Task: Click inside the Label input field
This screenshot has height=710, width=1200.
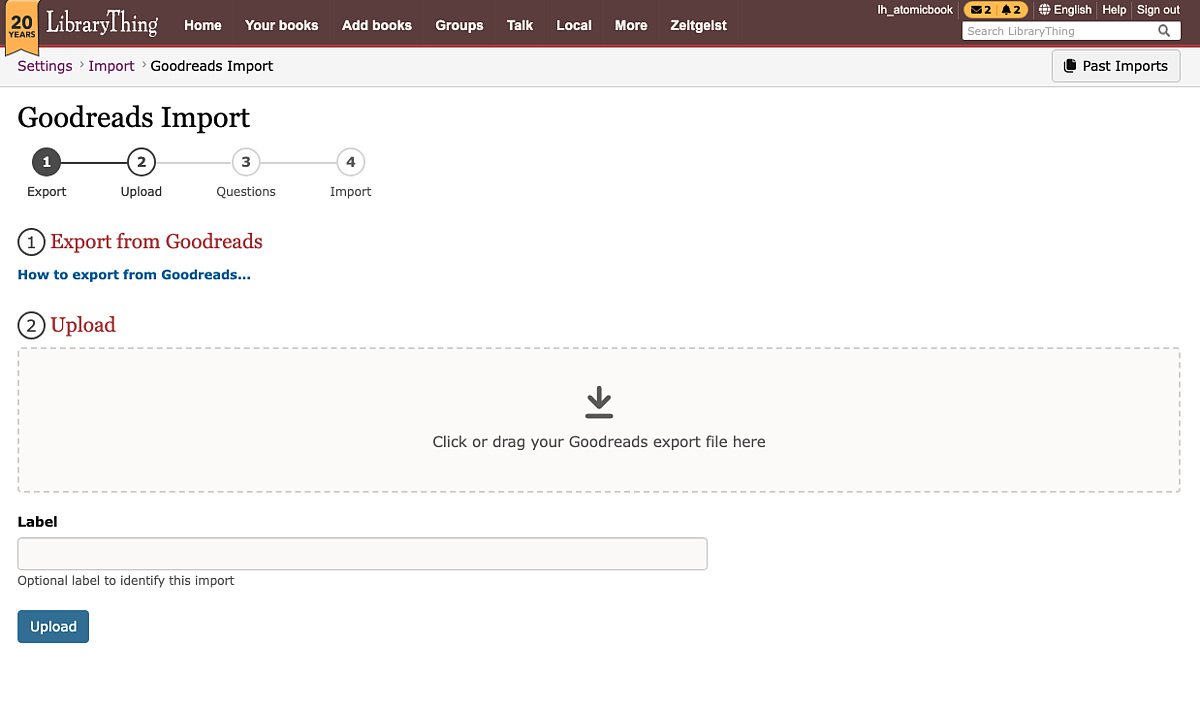Action: [362, 553]
